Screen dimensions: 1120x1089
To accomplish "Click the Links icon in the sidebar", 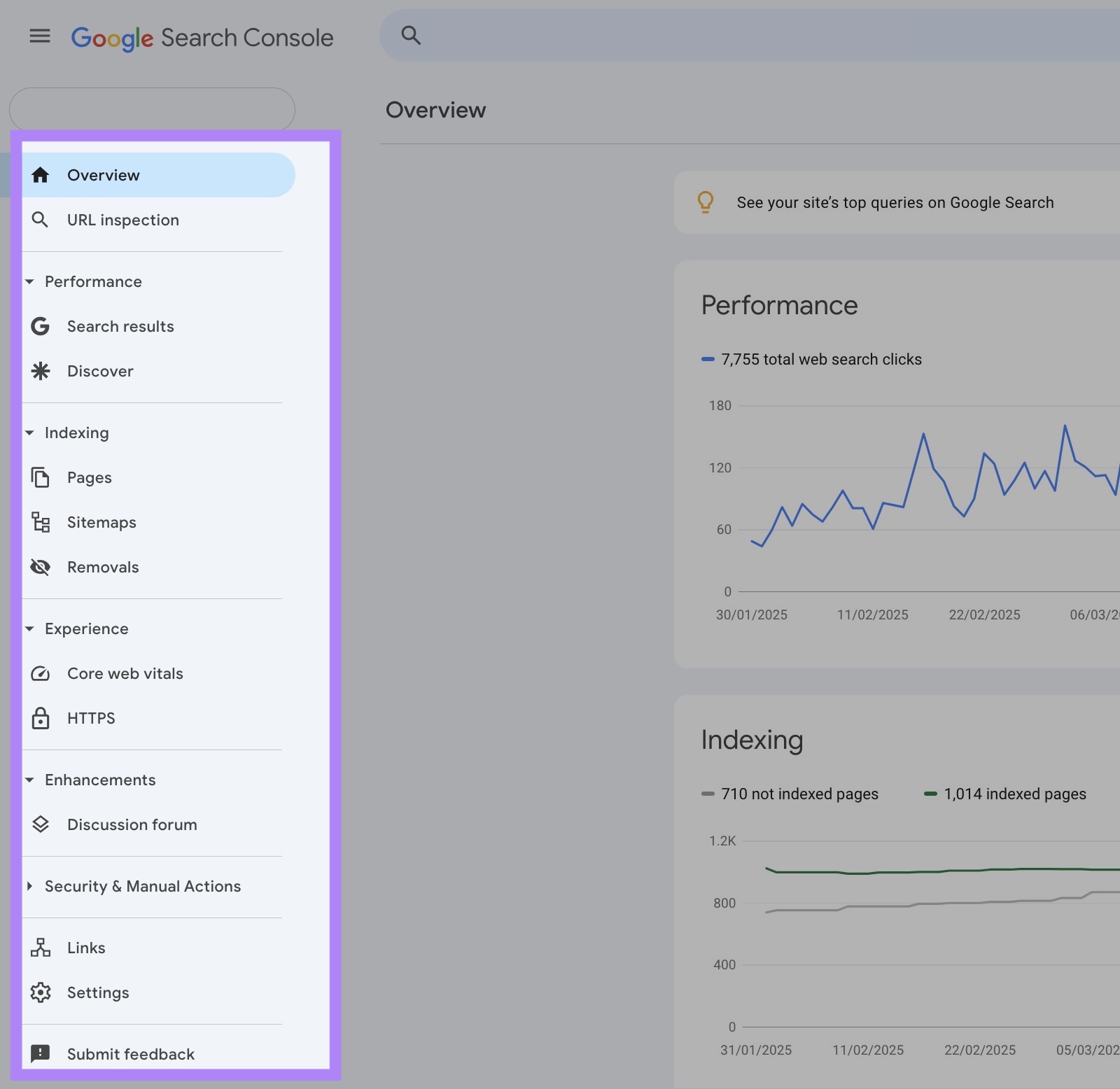I will [40, 948].
